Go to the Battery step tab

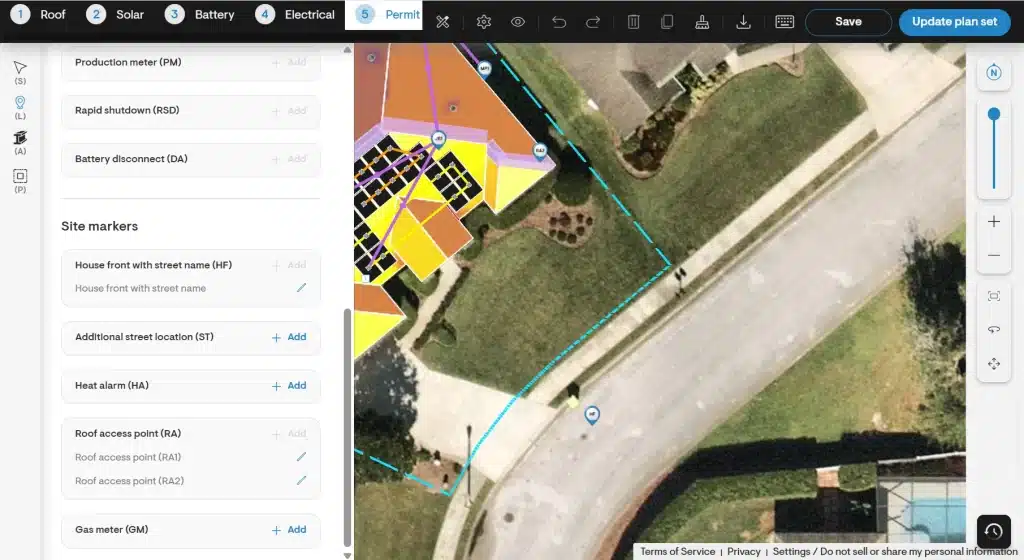(201, 15)
